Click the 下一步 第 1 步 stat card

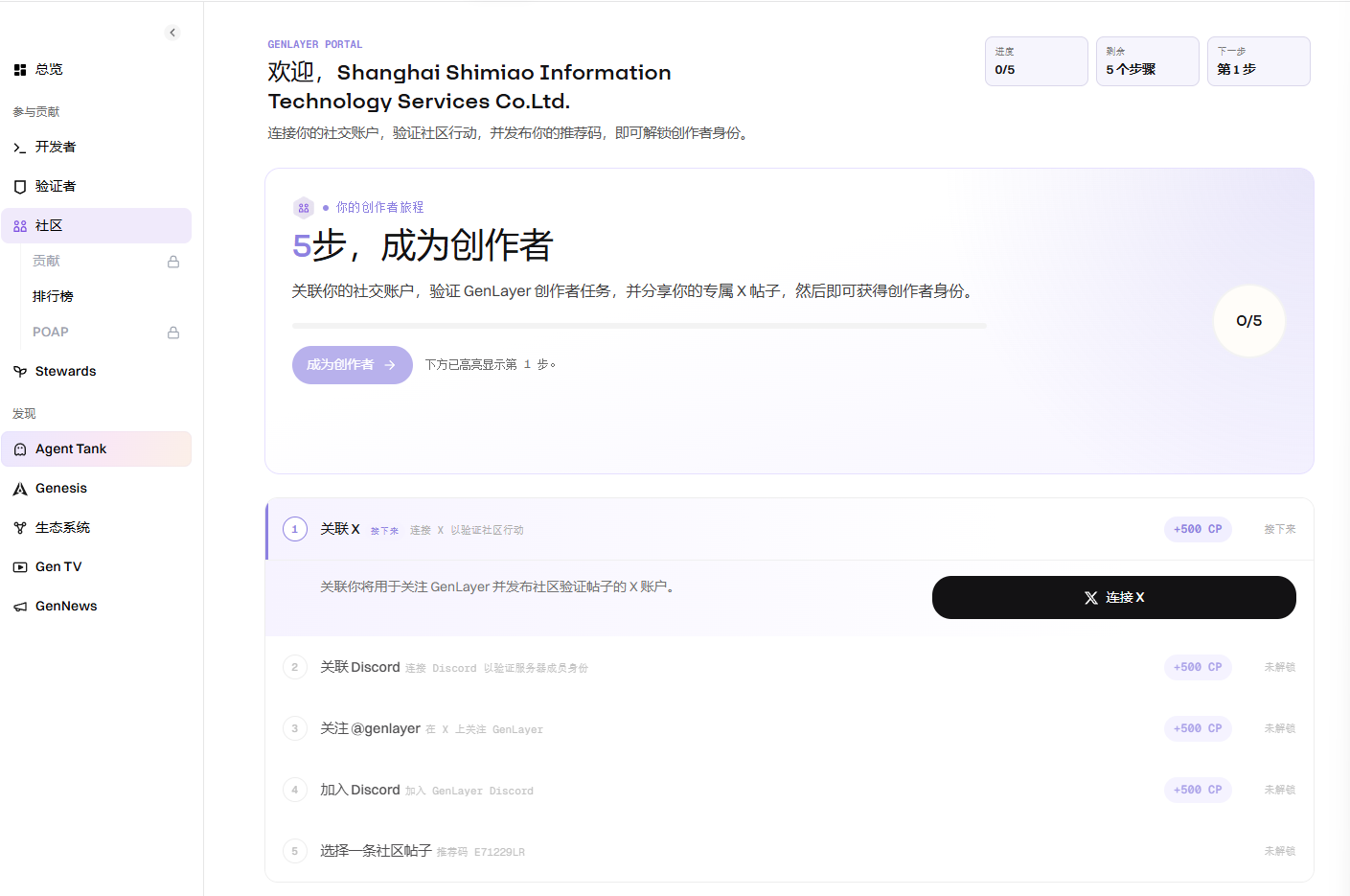pyautogui.click(x=1259, y=61)
